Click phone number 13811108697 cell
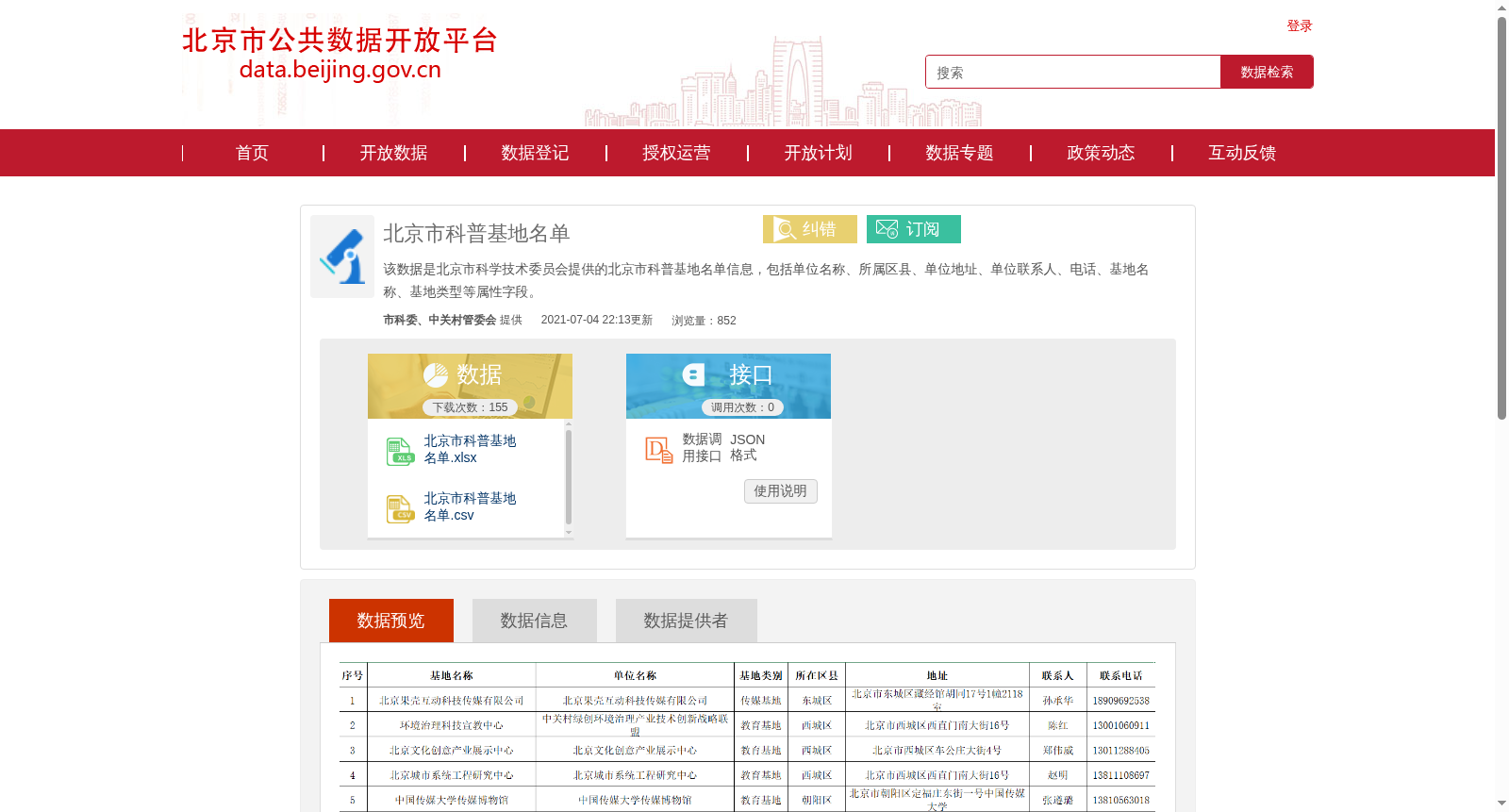 [x=1121, y=775]
